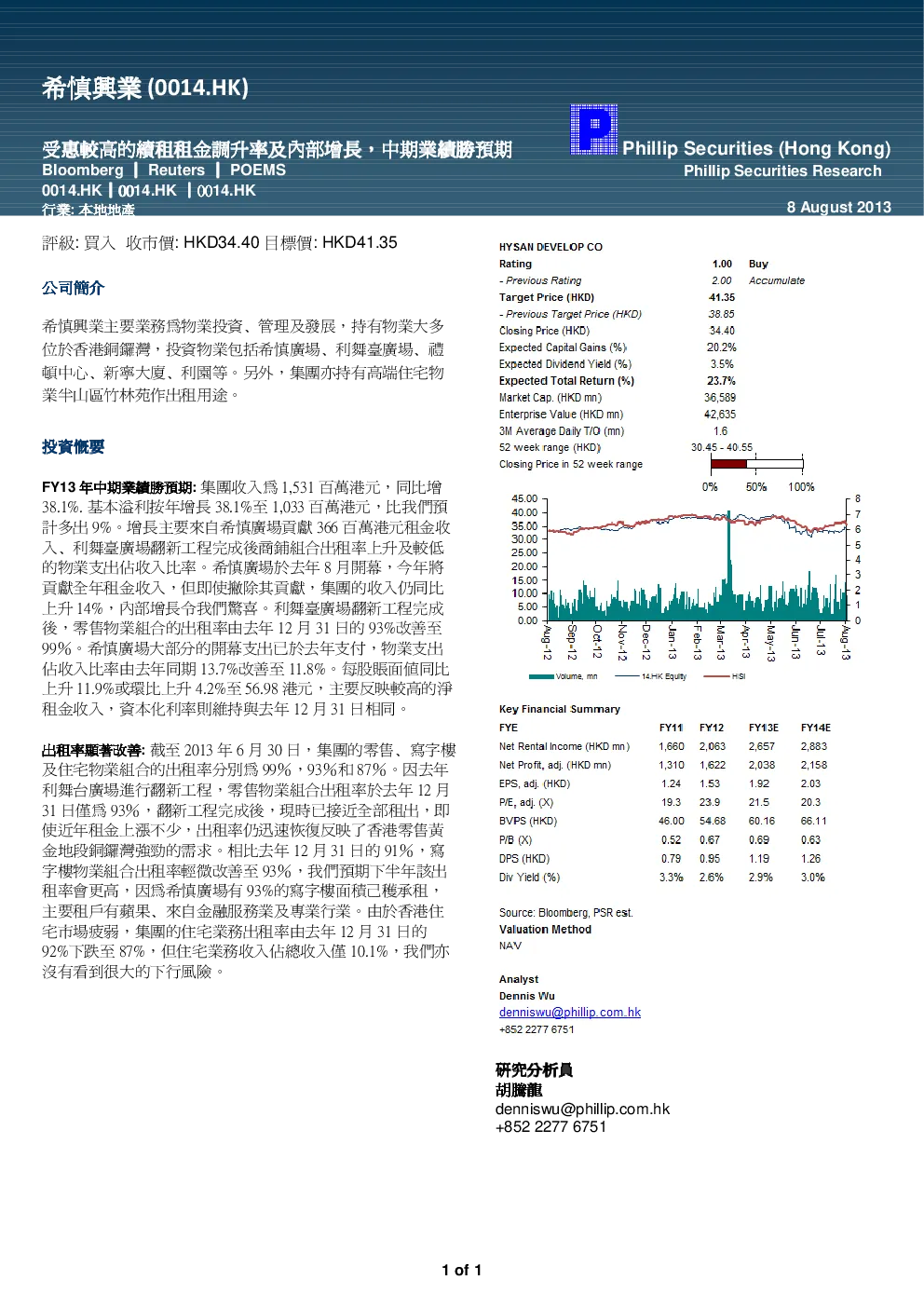Click 'Source: Bloomberg, PSR est.' note
The width and height of the screenshot is (924, 1307).
(x=566, y=912)
